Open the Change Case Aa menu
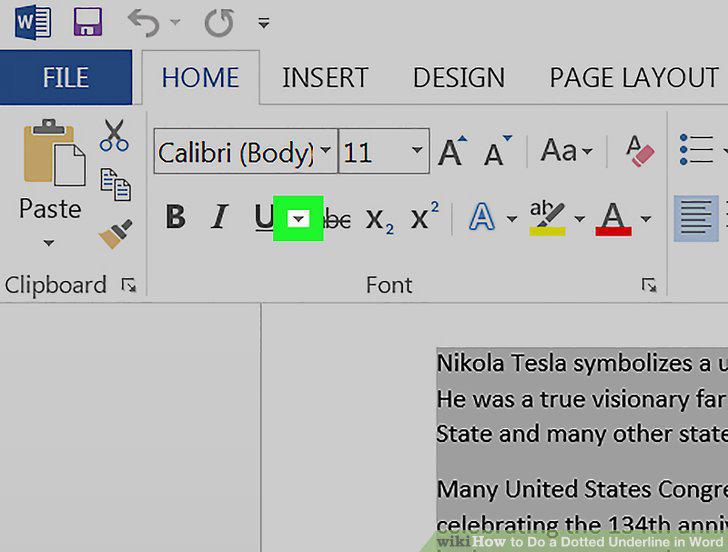Screen dimensions: 728x552 [566, 150]
